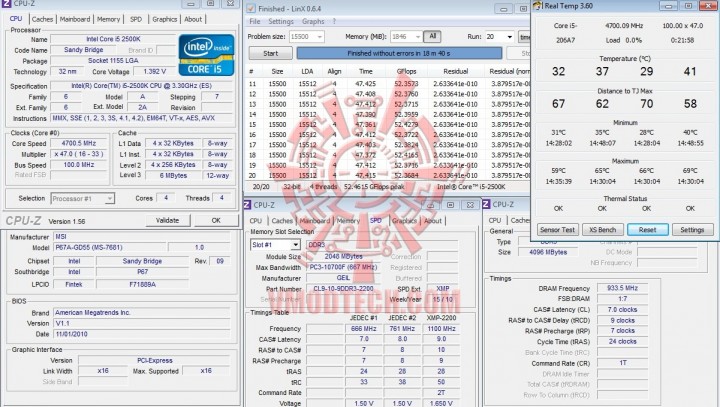Viewport: 720px width, 407px height.
Task: Click the DRAM Frequency value 933.5 MHz
Action: click(x=622, y=288)
